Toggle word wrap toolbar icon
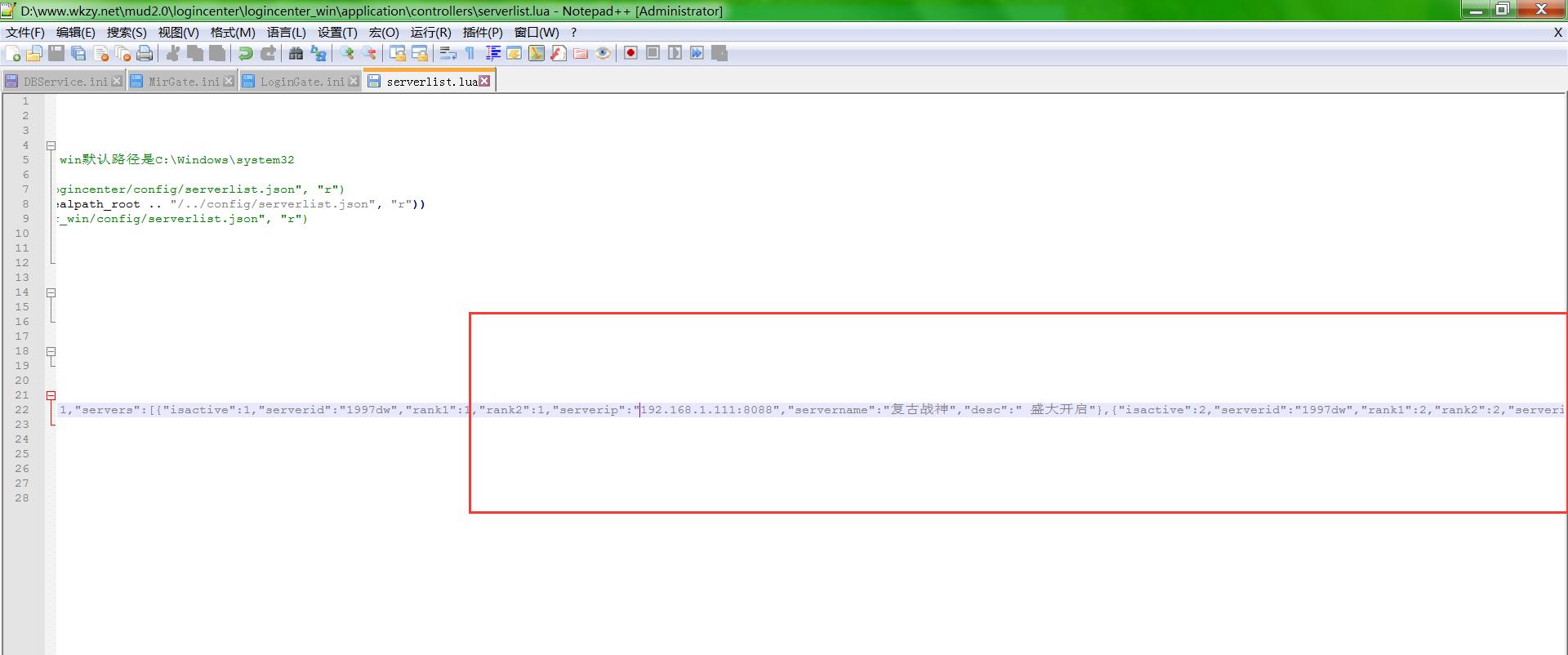 point(448,54)
